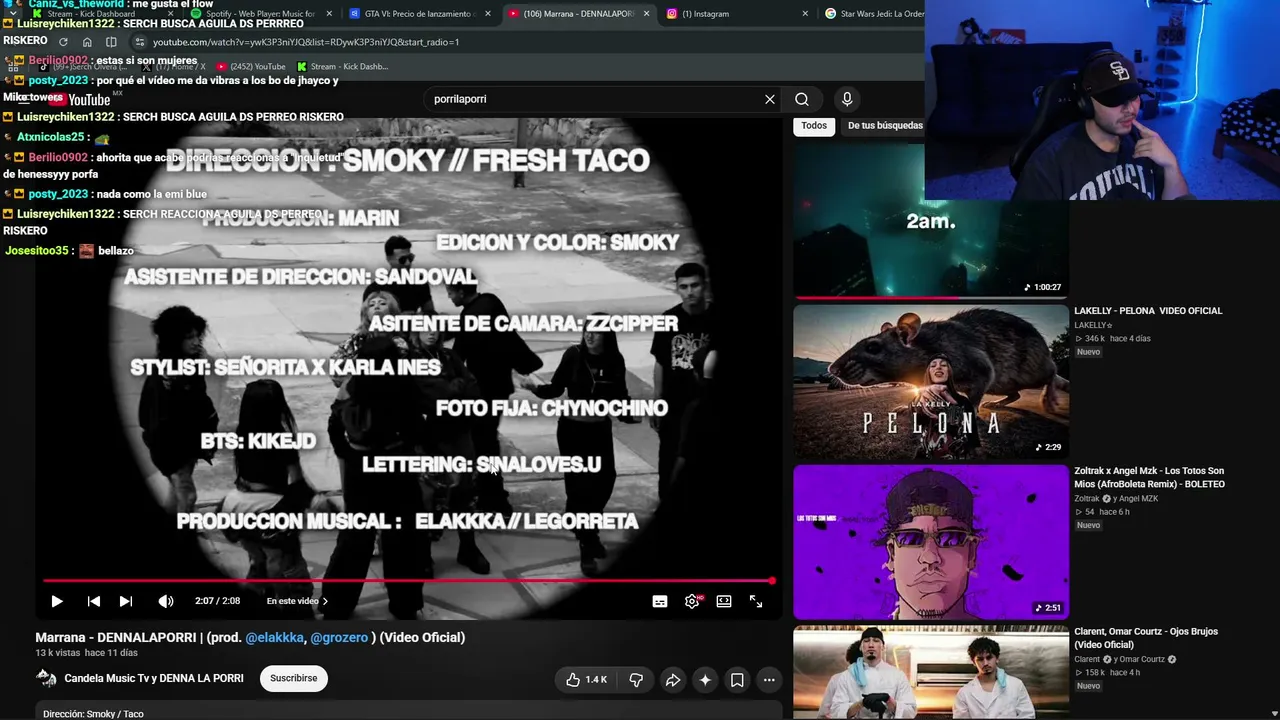The width and height of the screenshot is (1280, 720).
Task: Expand the description starting 'Dirección: Smoky / Taco'
Action: click(x=93, y=714)
